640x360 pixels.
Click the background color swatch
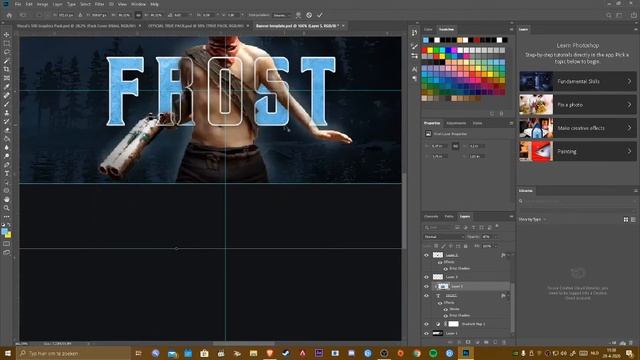(x=9, y=235)
